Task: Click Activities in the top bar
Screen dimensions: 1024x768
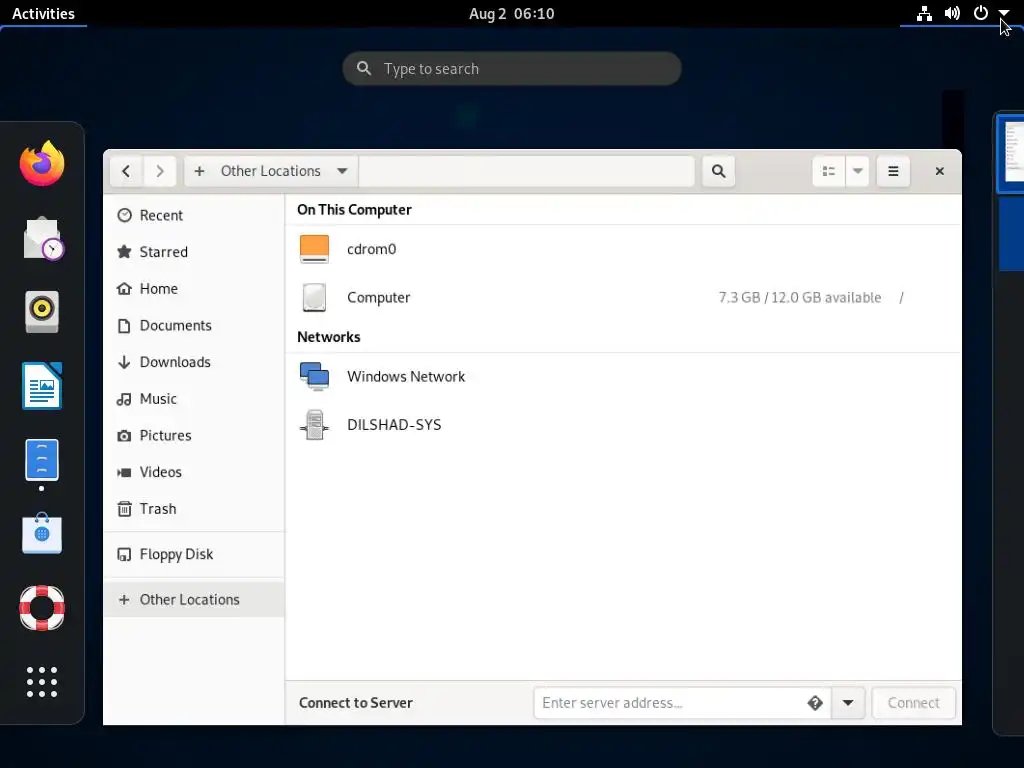Action: (43, 13)
